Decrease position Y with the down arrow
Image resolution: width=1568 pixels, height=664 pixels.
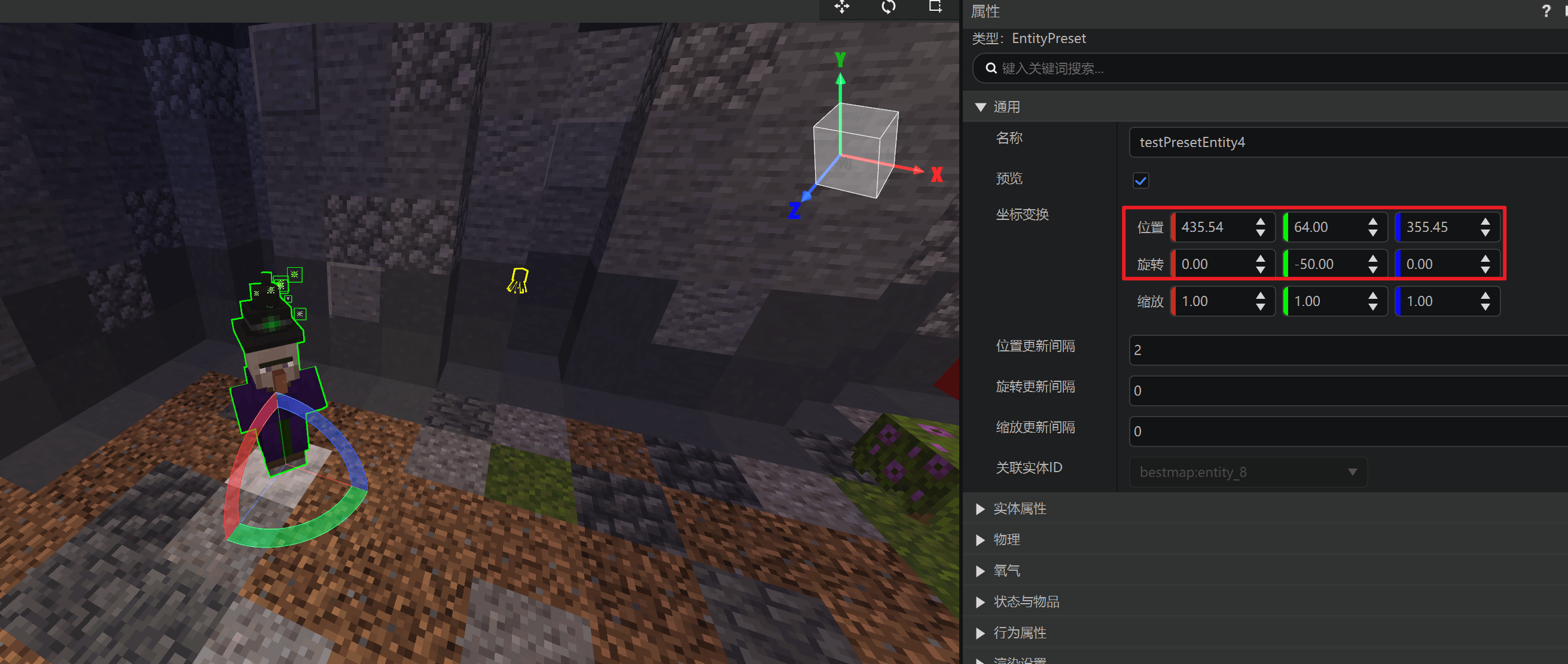(1372, 234)
